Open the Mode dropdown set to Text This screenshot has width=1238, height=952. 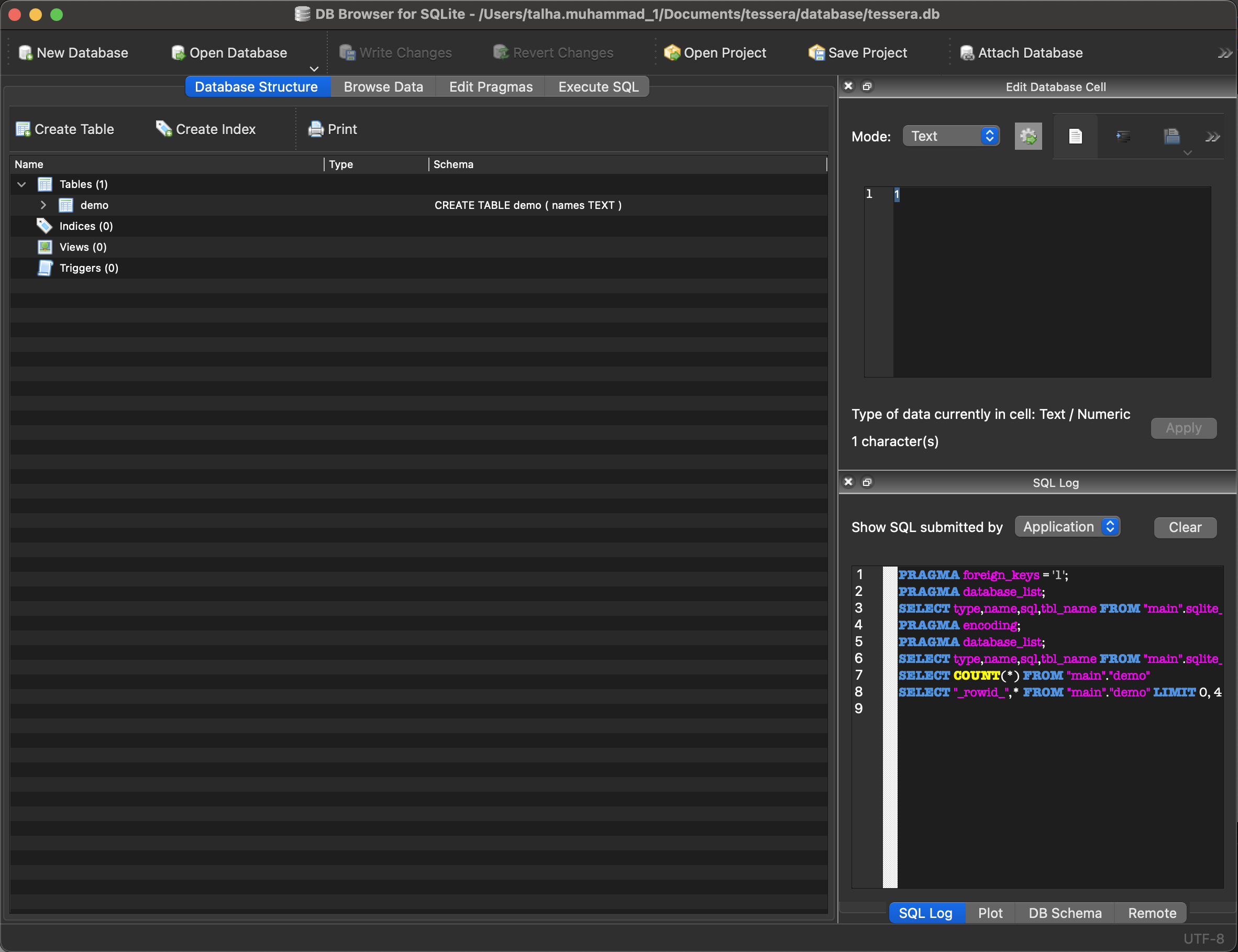click(950, 137)
